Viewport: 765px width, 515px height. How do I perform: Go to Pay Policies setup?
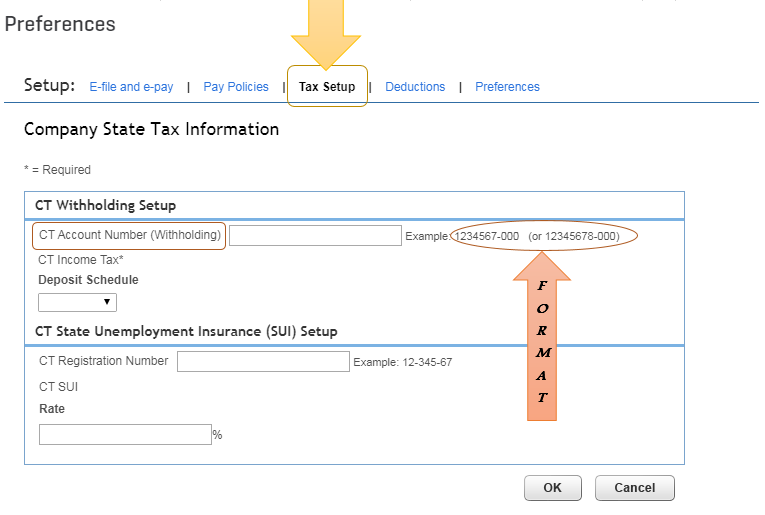coord(236,87)
